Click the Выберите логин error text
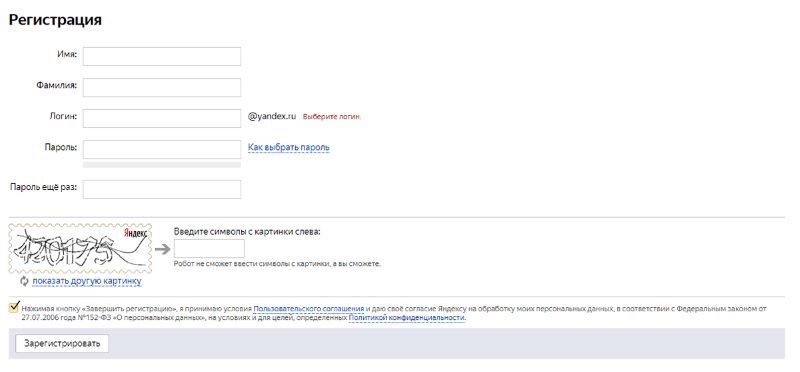The width and height of the screenshot is (800, 372). (x=332, y=117)
